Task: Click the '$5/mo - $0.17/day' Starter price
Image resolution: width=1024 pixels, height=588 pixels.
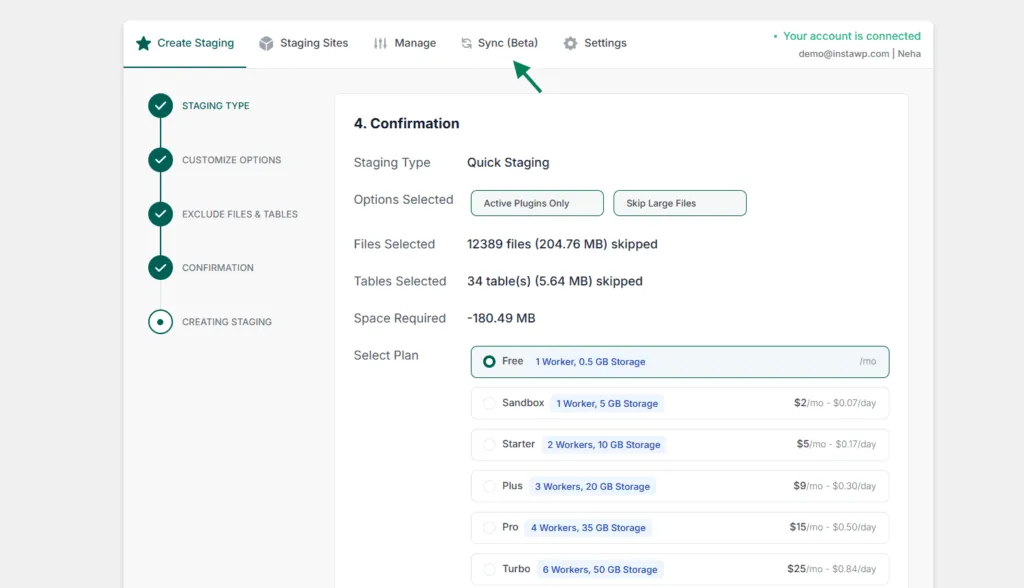Action: [x=836, y=444]
